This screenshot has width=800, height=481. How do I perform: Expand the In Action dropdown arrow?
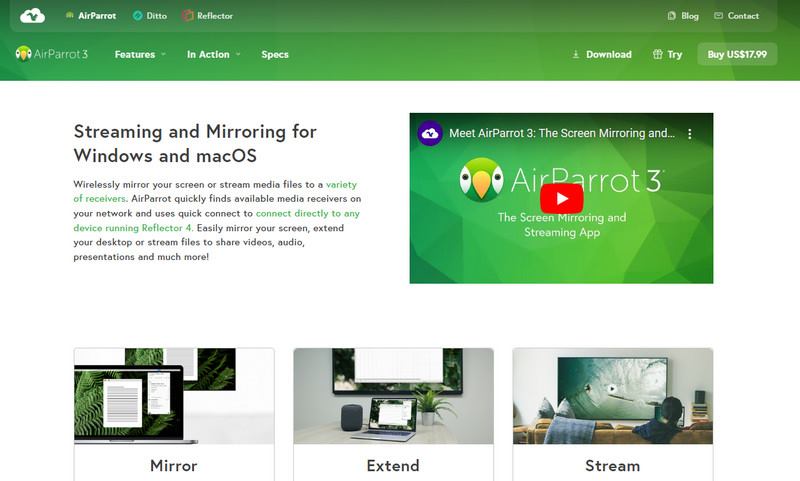(238, 54)
